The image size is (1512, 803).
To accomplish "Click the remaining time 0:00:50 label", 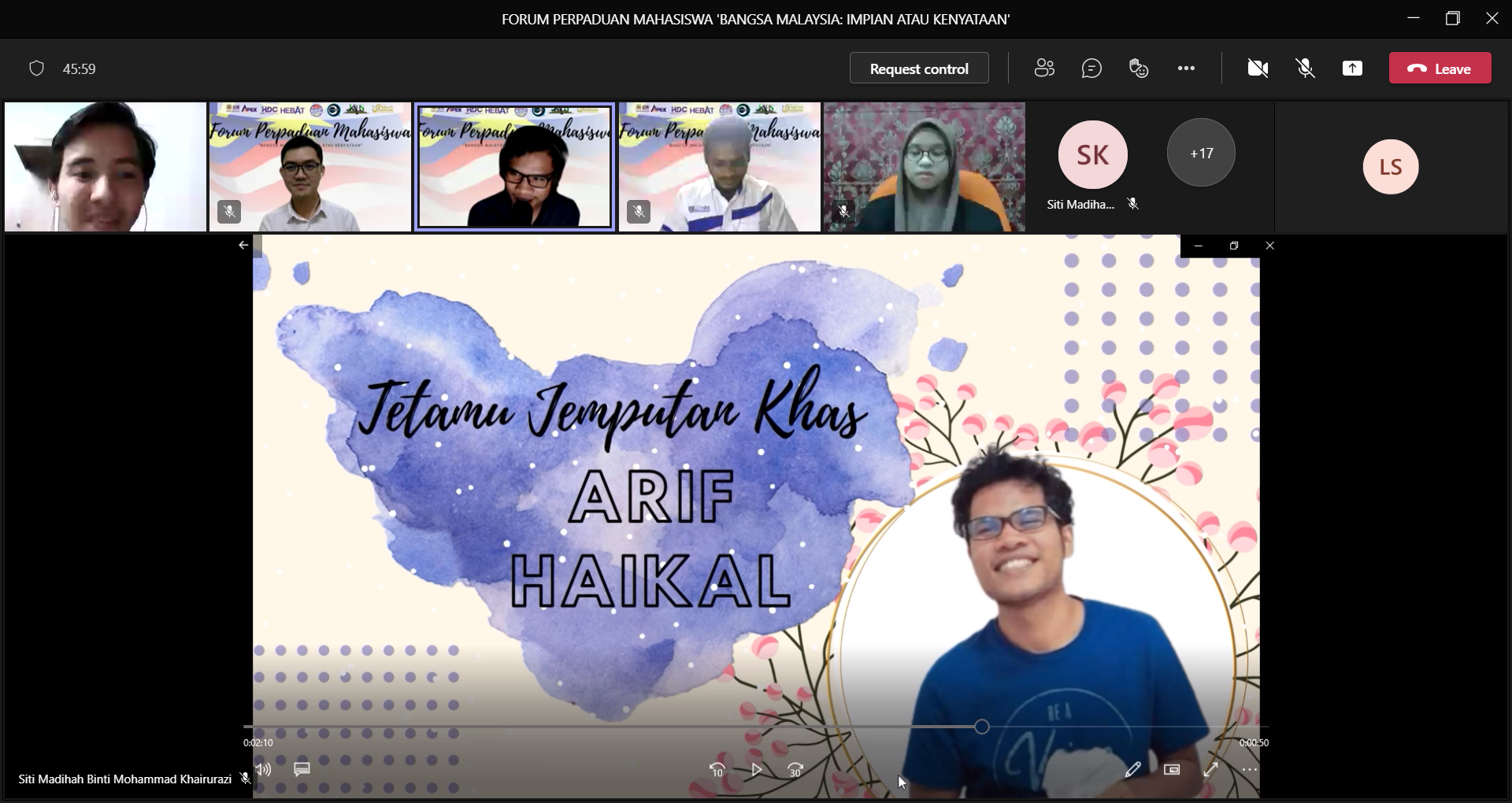I will coord(1254,742).
